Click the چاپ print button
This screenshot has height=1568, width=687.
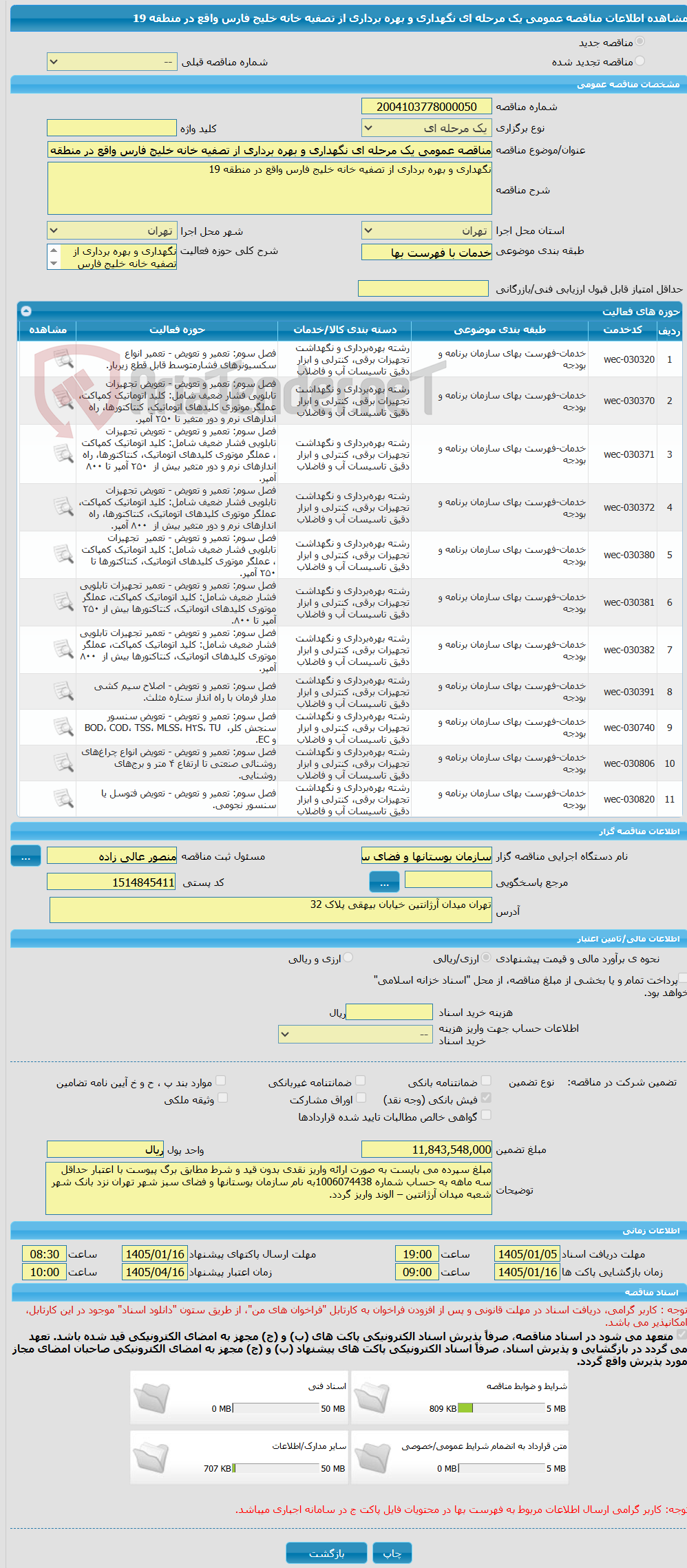coord(392,1553)
